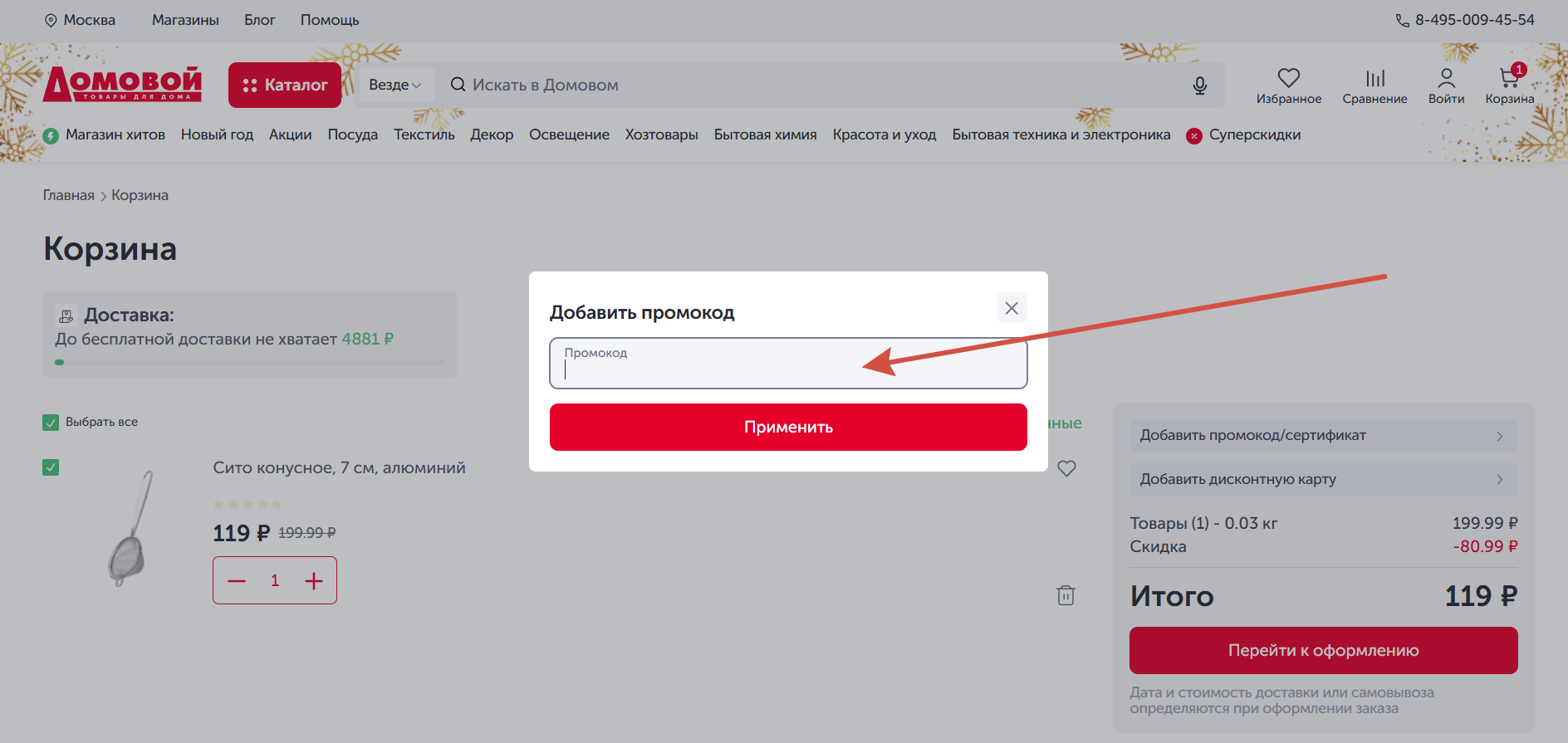
Task: Focus the Промокод input field
Action: (787, 365)
